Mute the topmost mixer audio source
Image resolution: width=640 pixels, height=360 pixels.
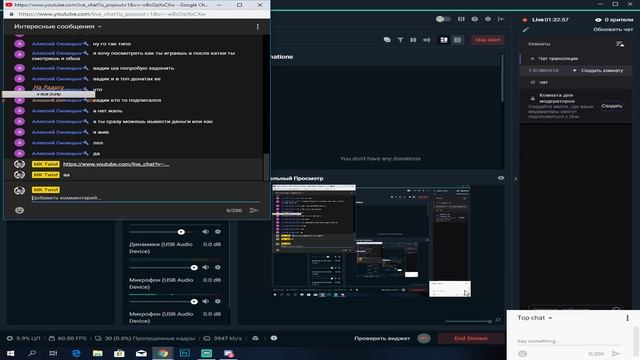(205, 232)
